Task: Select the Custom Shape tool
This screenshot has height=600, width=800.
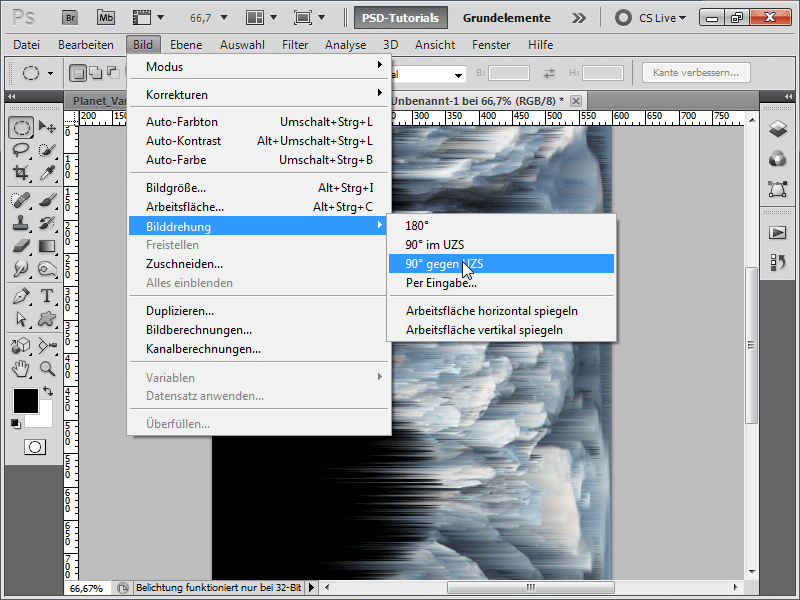Action: tap(47, 319)
